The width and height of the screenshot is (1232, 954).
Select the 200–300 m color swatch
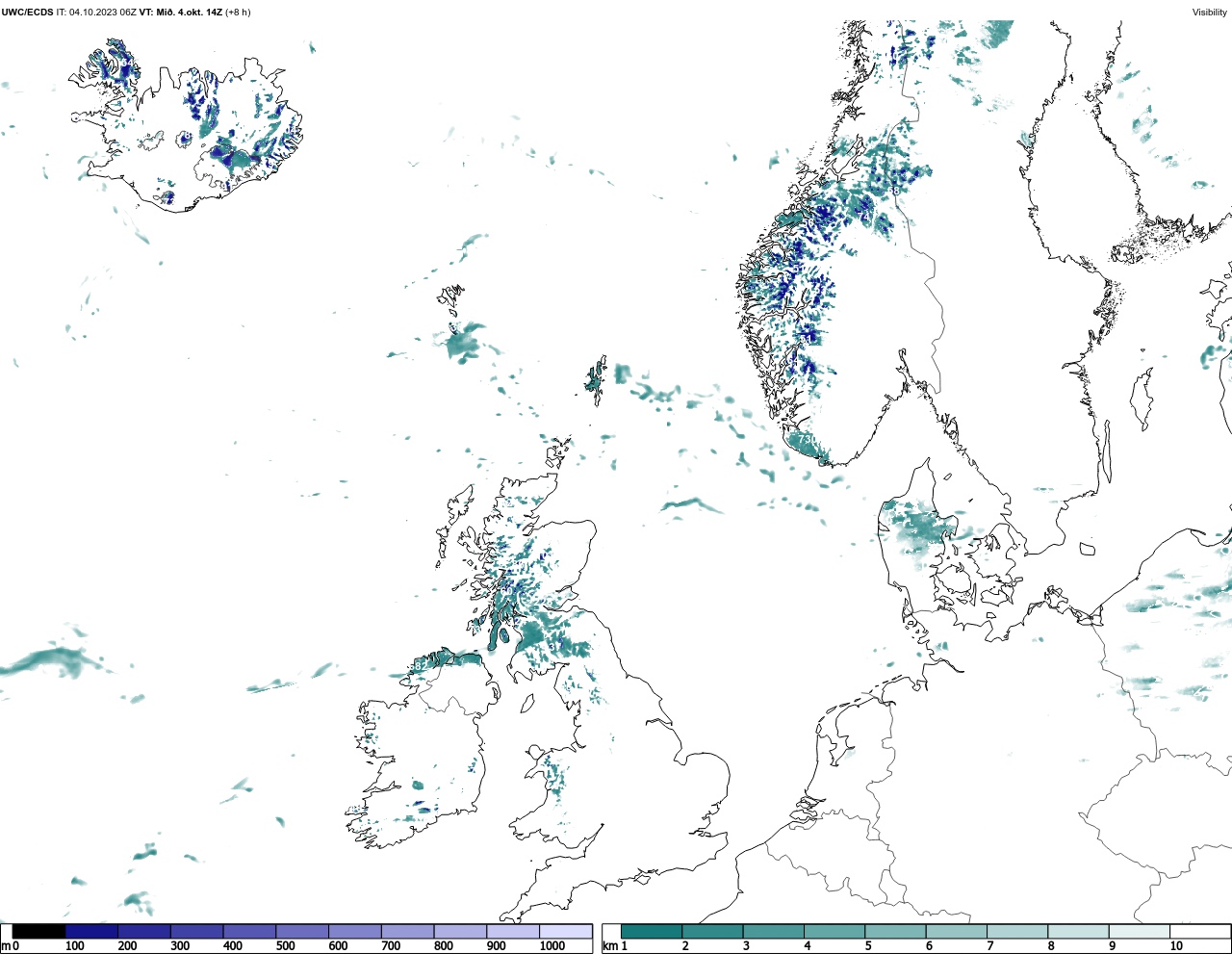144,932
